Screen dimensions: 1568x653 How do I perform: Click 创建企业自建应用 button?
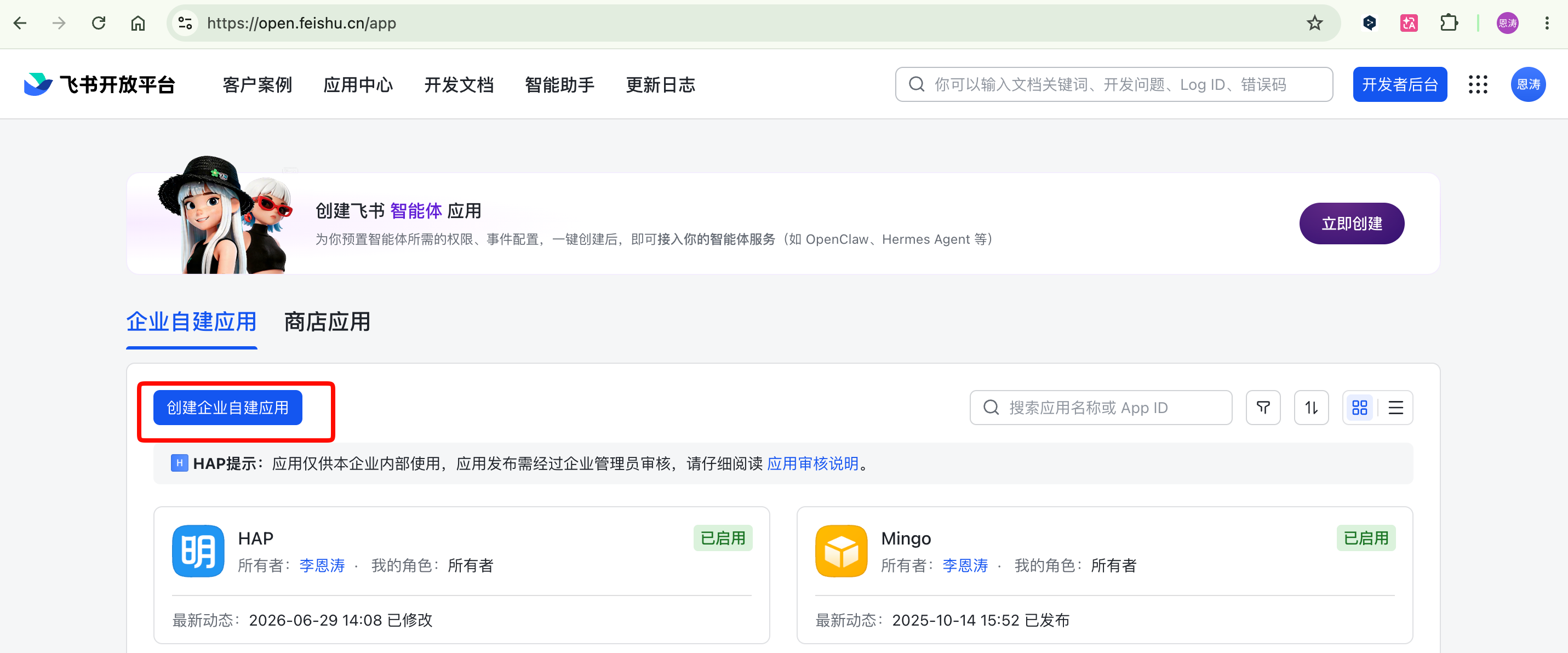[x=228, y=407]
